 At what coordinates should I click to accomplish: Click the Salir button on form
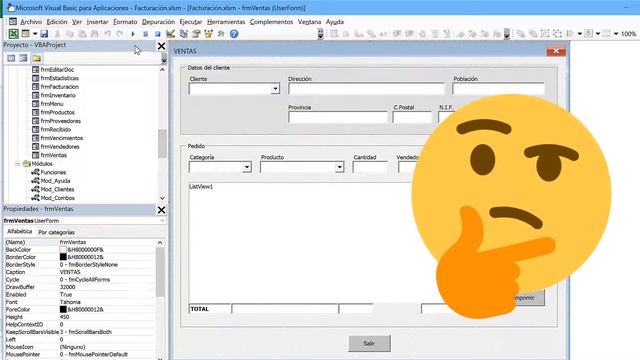click(x=369, y=343)
